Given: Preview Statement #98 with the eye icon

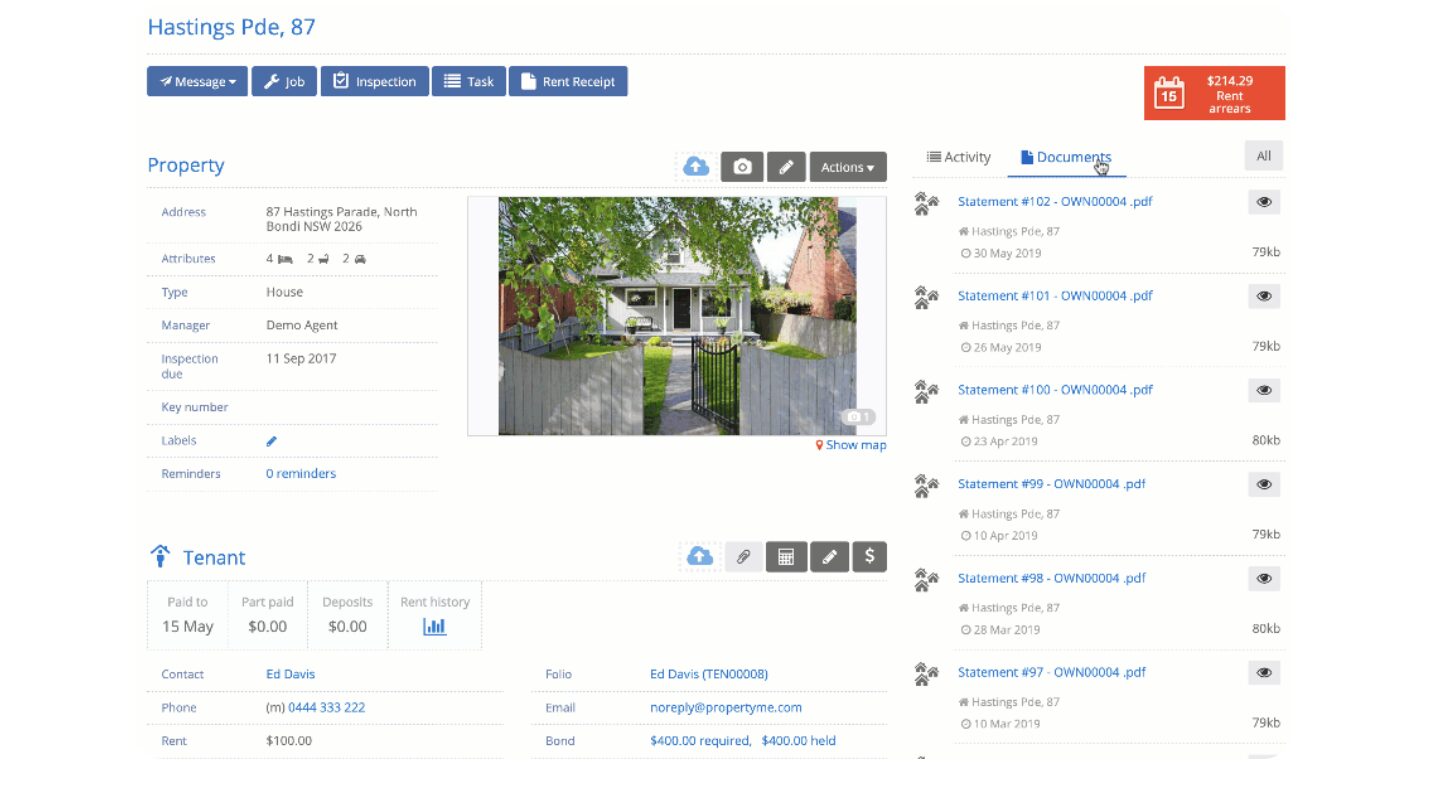Looking at the screenshot, I should pyautogui.click(x=1264, y=578).
